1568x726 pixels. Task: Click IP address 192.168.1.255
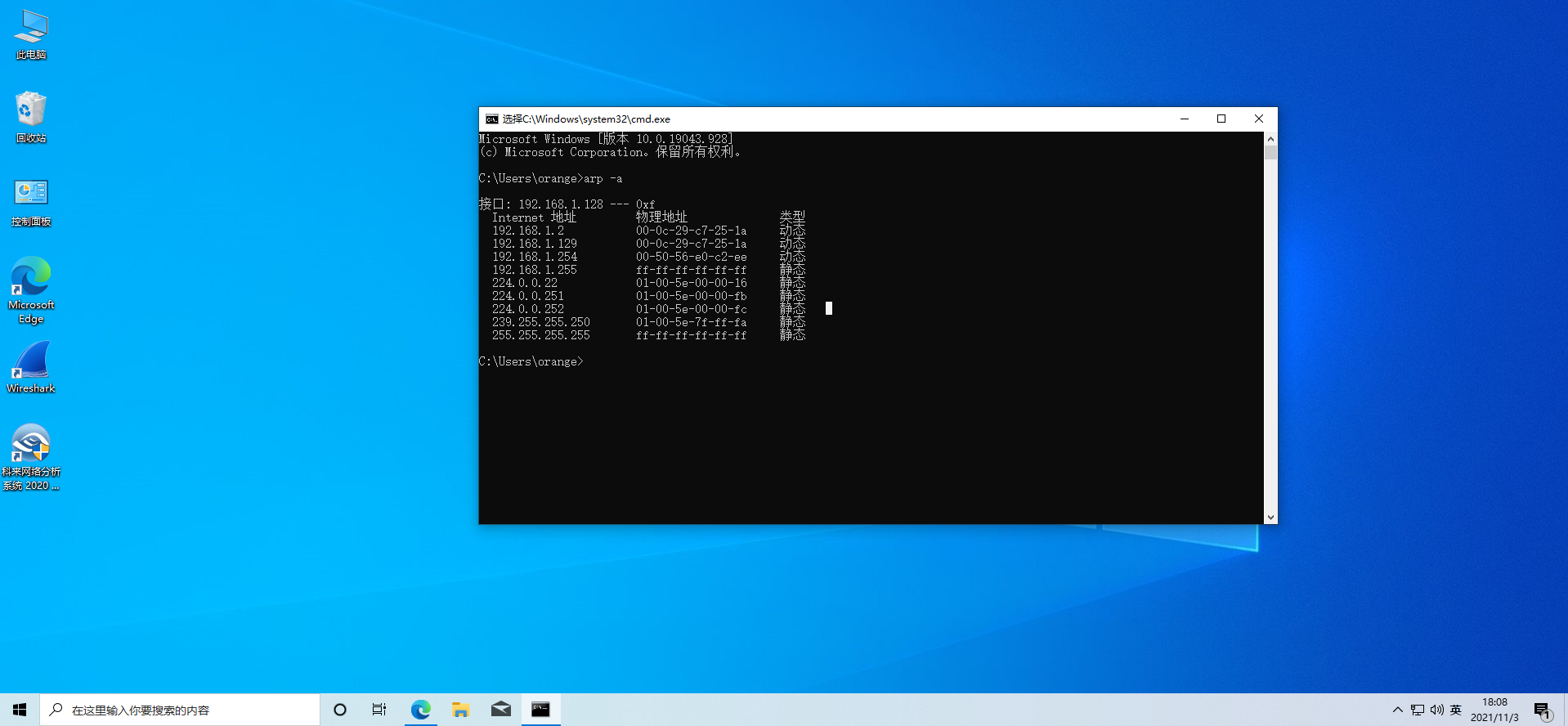coord(535,270)
